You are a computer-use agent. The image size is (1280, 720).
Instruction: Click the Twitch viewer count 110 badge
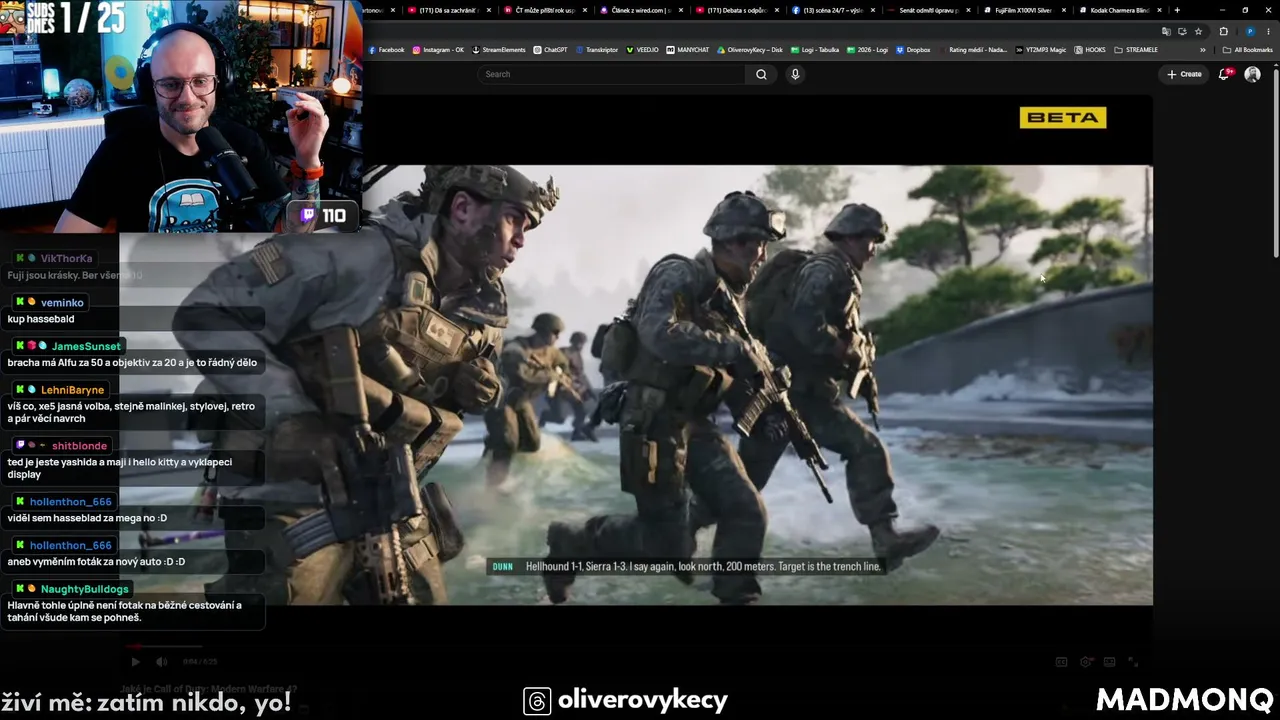[x=323, y=215]
